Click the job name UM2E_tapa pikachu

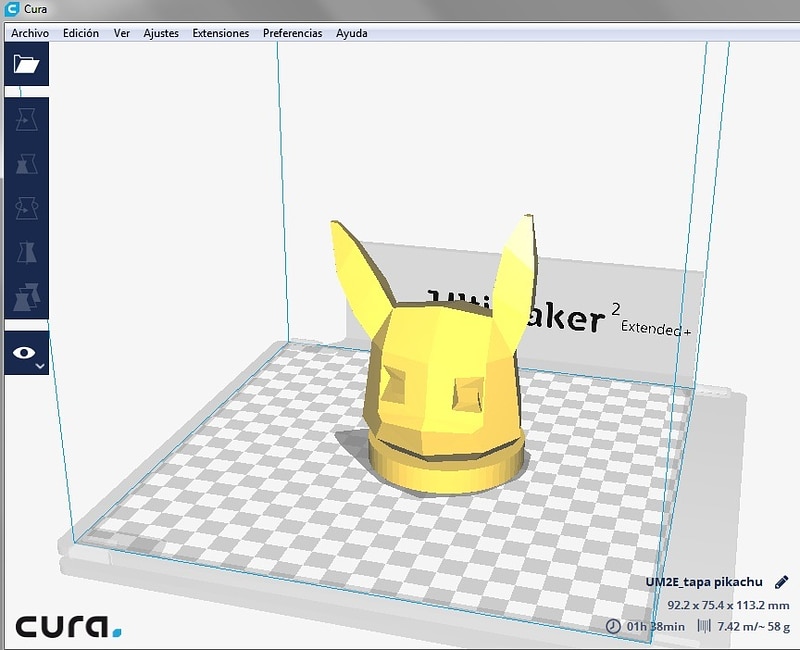point(704,582)
